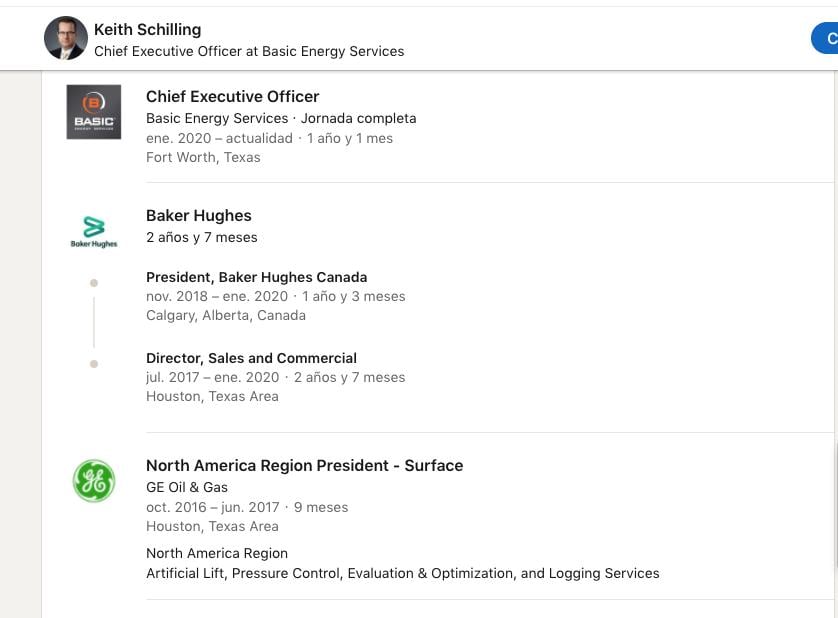Open North America Region President - Surface title
The image size is (838, 618).
click(304, 465)
